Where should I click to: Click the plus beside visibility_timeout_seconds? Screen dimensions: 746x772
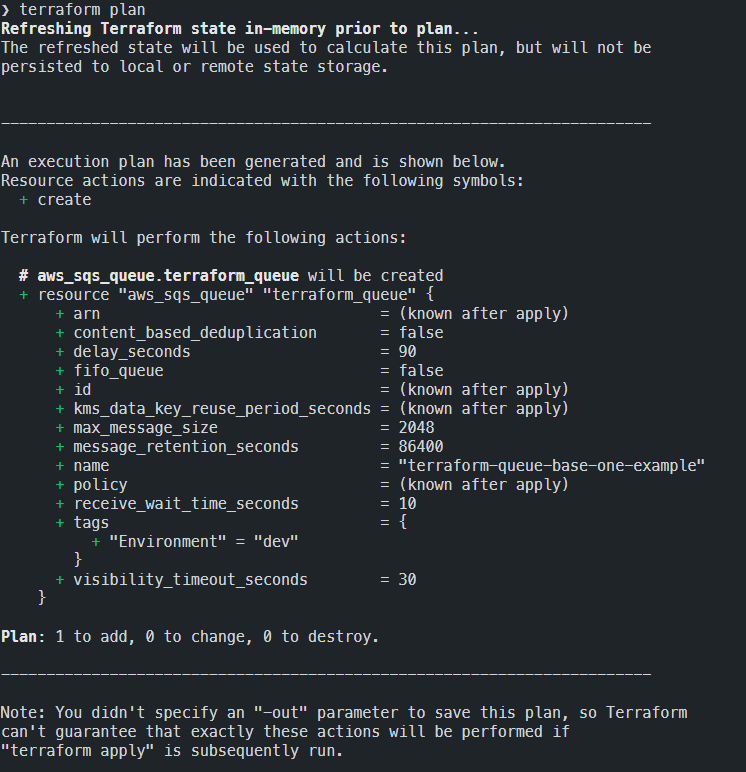pos(60,579)
